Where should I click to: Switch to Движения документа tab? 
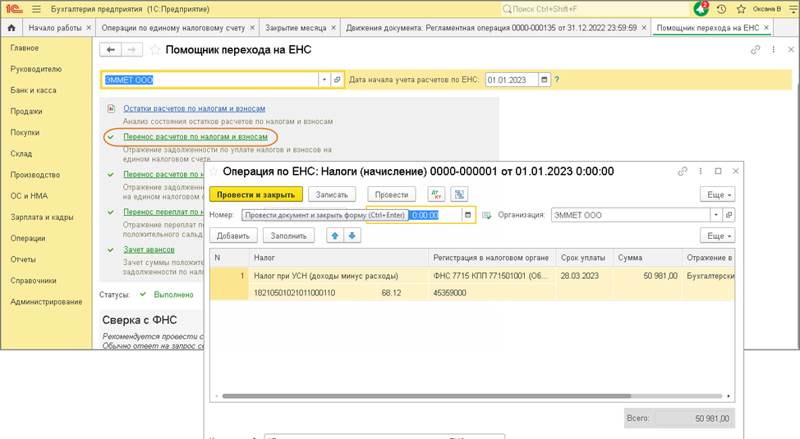click(x=491, y=28)
